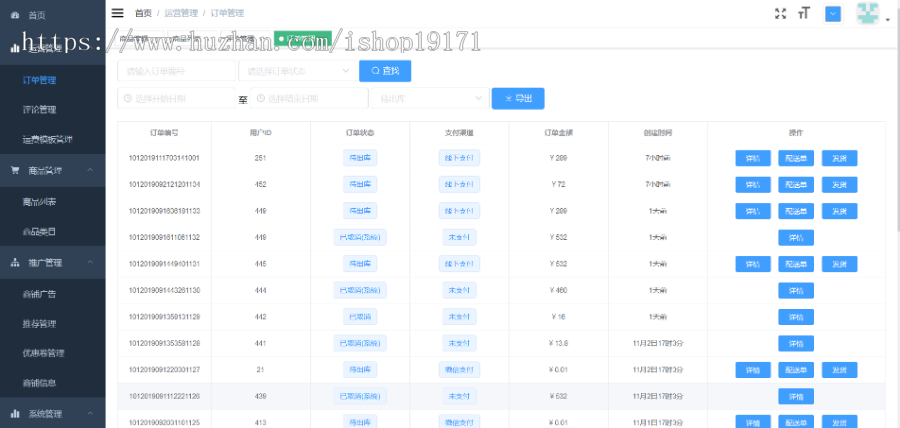The height and width of the screenshot is (428, 900).
Task: Collapse the sidebar with the hamburger icon
Action: click(x=118, y=13)
